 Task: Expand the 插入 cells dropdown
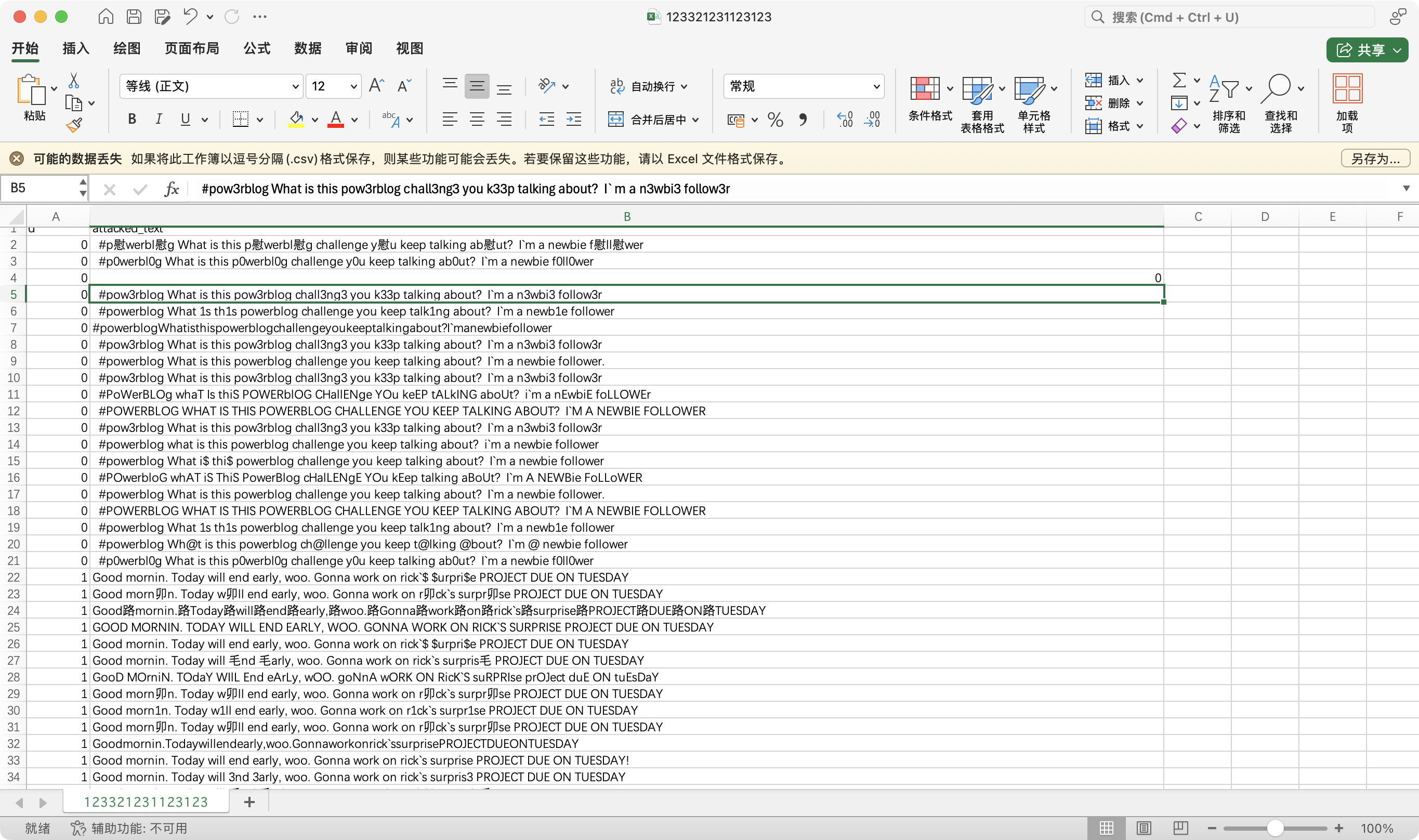click(x=1140, y=81)
